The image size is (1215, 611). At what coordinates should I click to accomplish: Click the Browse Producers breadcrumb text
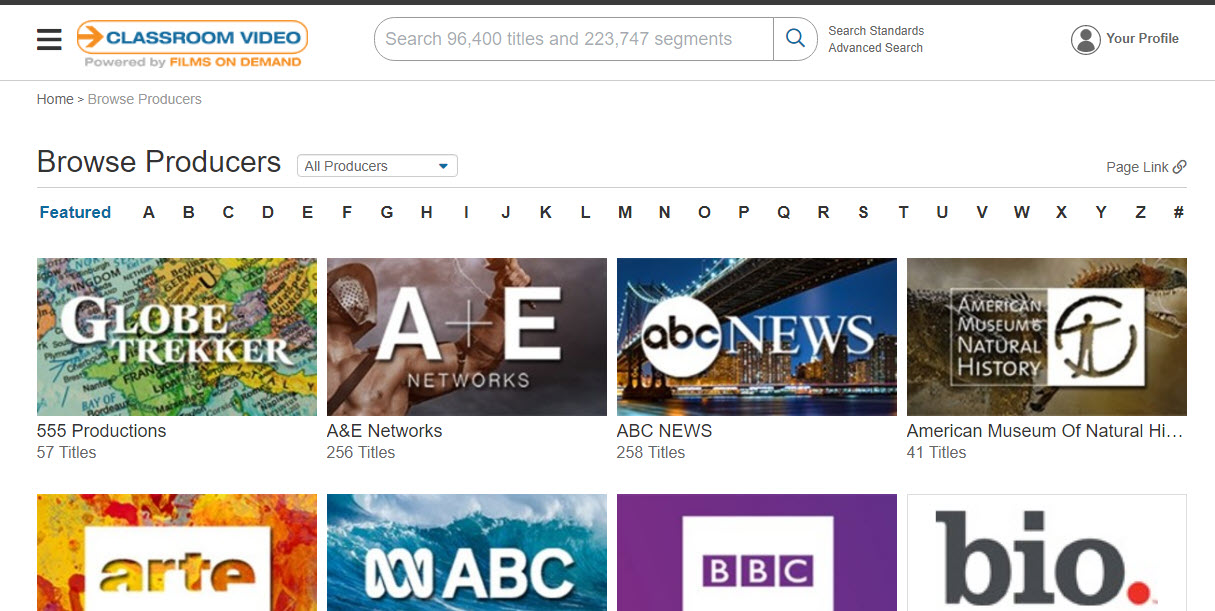click(145, 99)
